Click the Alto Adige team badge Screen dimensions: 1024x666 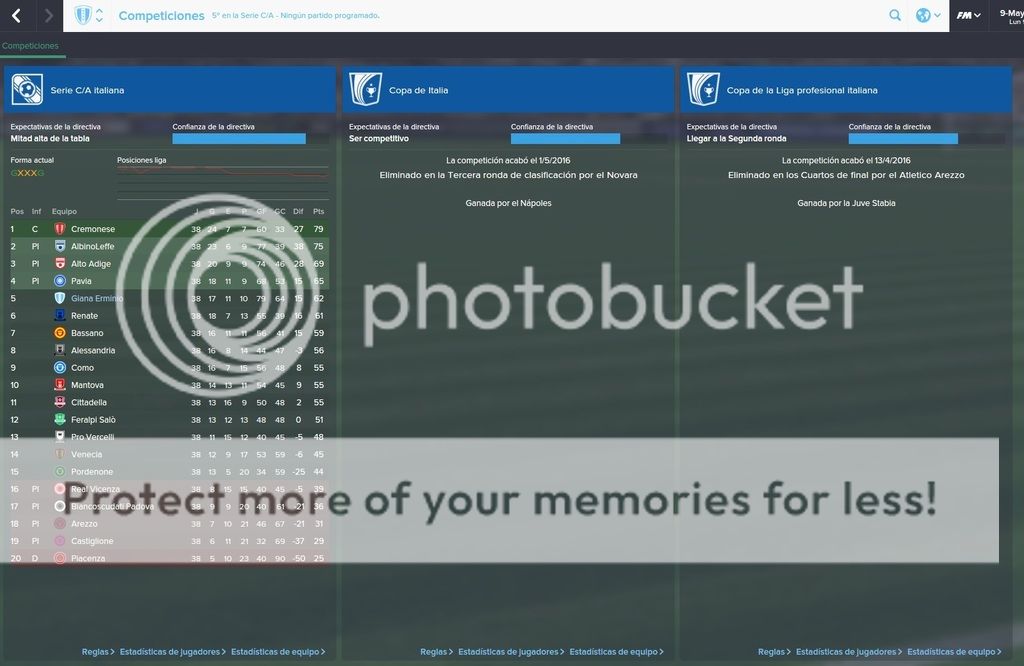point(60,264)
